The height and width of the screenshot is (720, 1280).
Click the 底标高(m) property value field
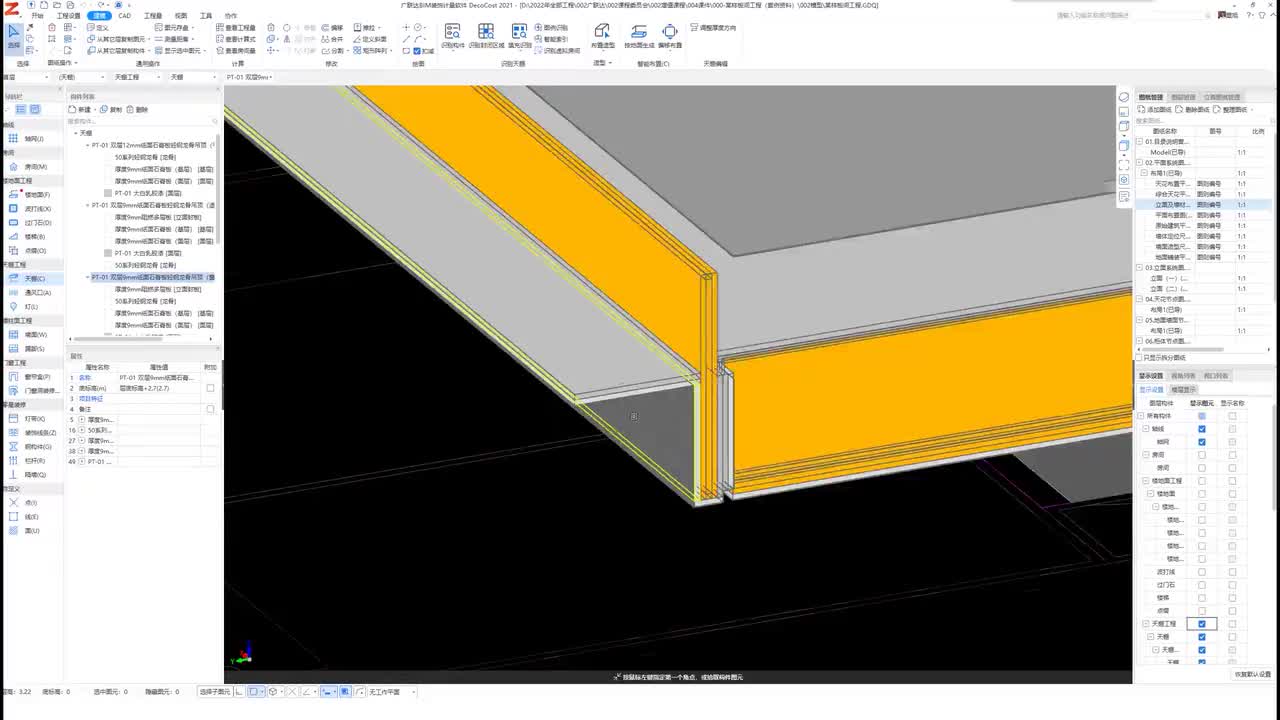pyautogui.click(x=160, y=388)
